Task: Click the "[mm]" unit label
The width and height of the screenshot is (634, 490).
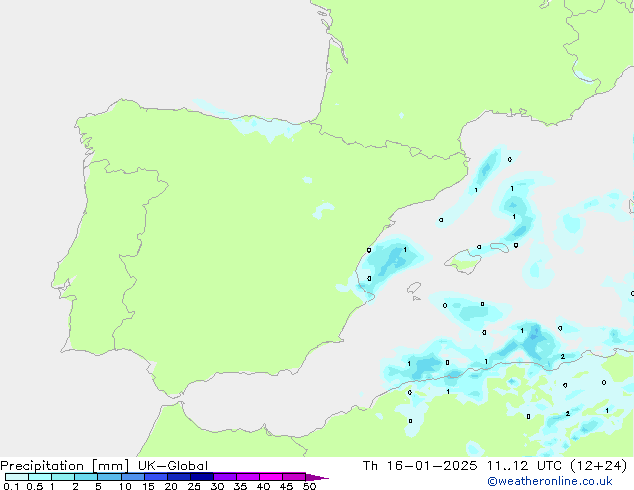Action: point(110,466)
